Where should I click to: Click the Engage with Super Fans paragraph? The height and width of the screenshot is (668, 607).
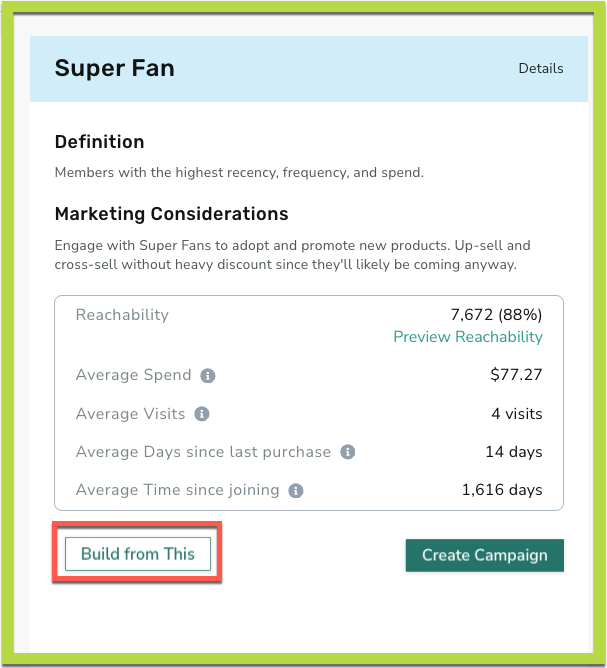(292, 255)
